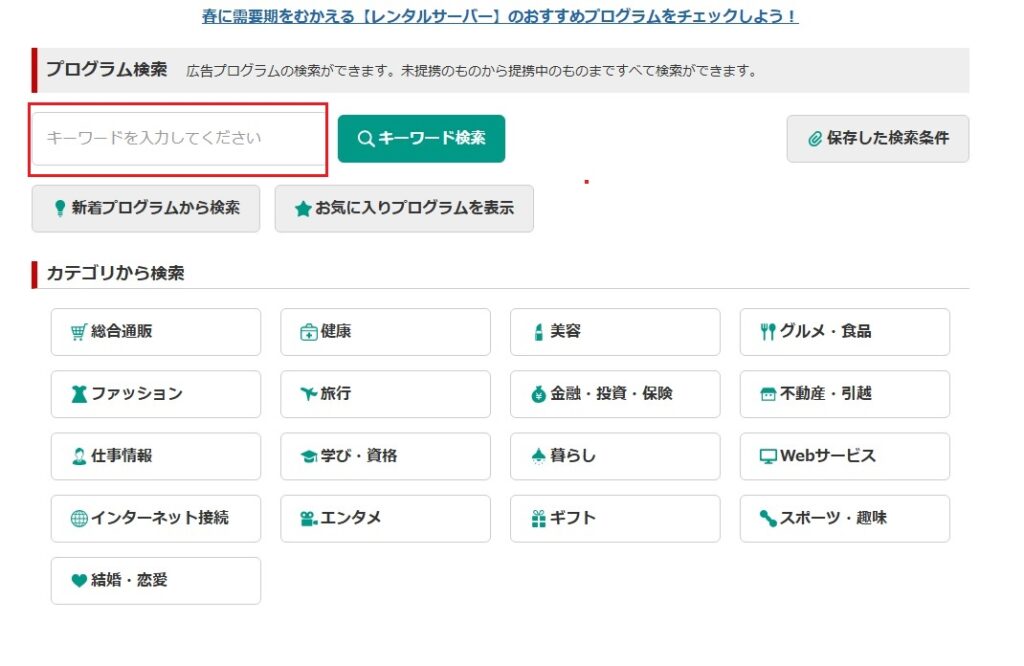
Task: Choose the 結婚・恋愛 heart category
Action: [155, 580]
